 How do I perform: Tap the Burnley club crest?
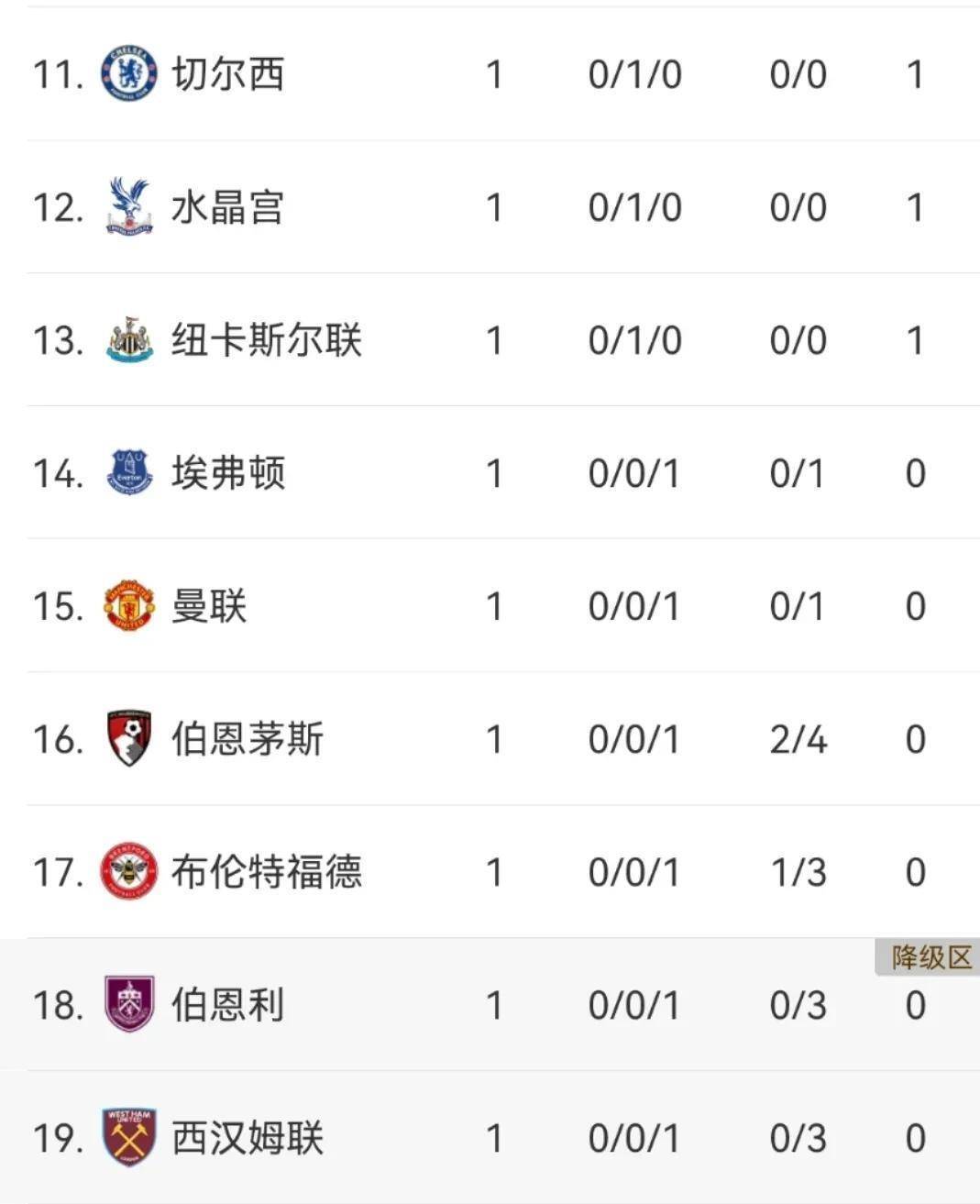point(128,1005)
